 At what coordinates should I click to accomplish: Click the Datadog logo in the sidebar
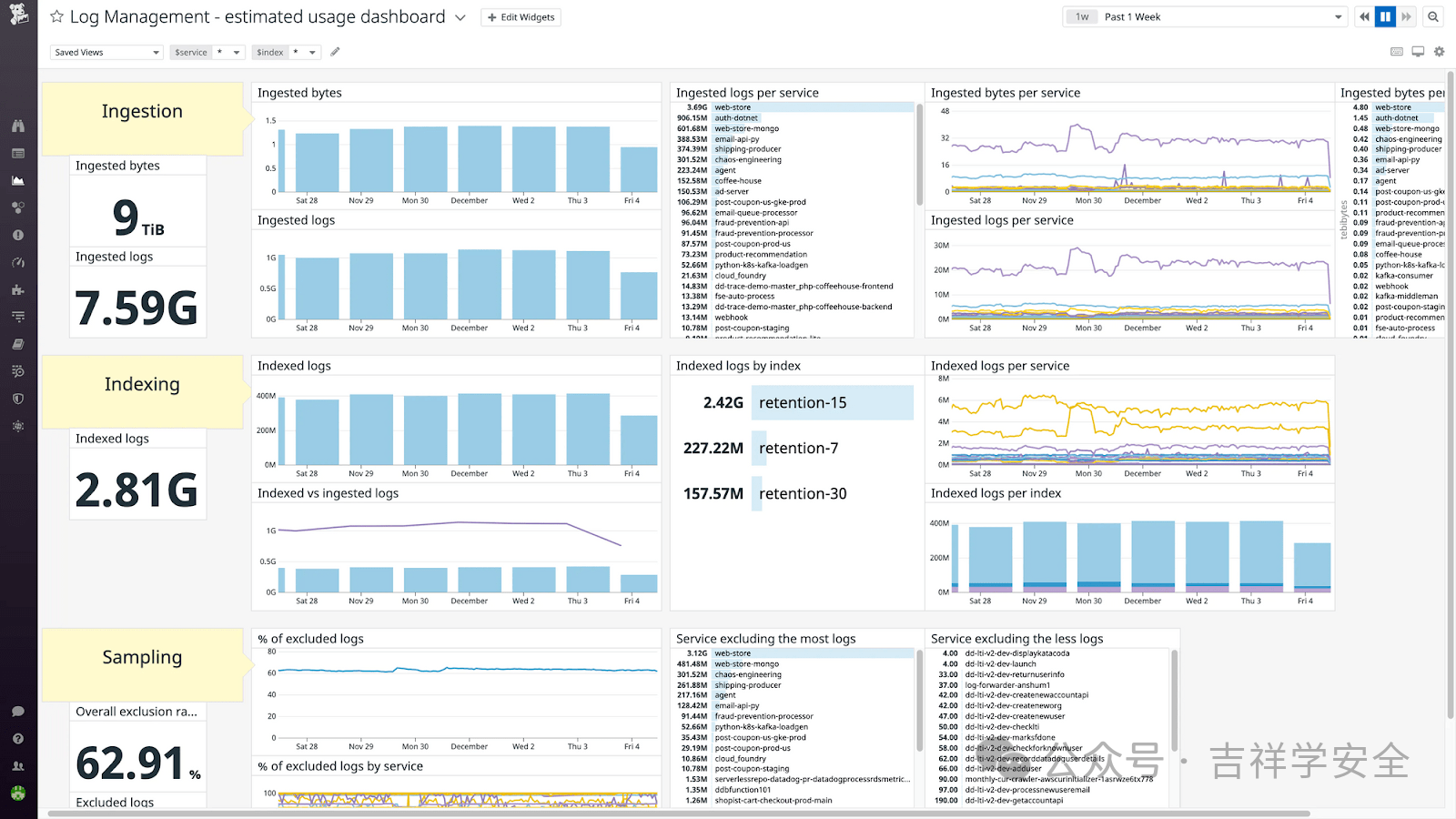point(18,14)
